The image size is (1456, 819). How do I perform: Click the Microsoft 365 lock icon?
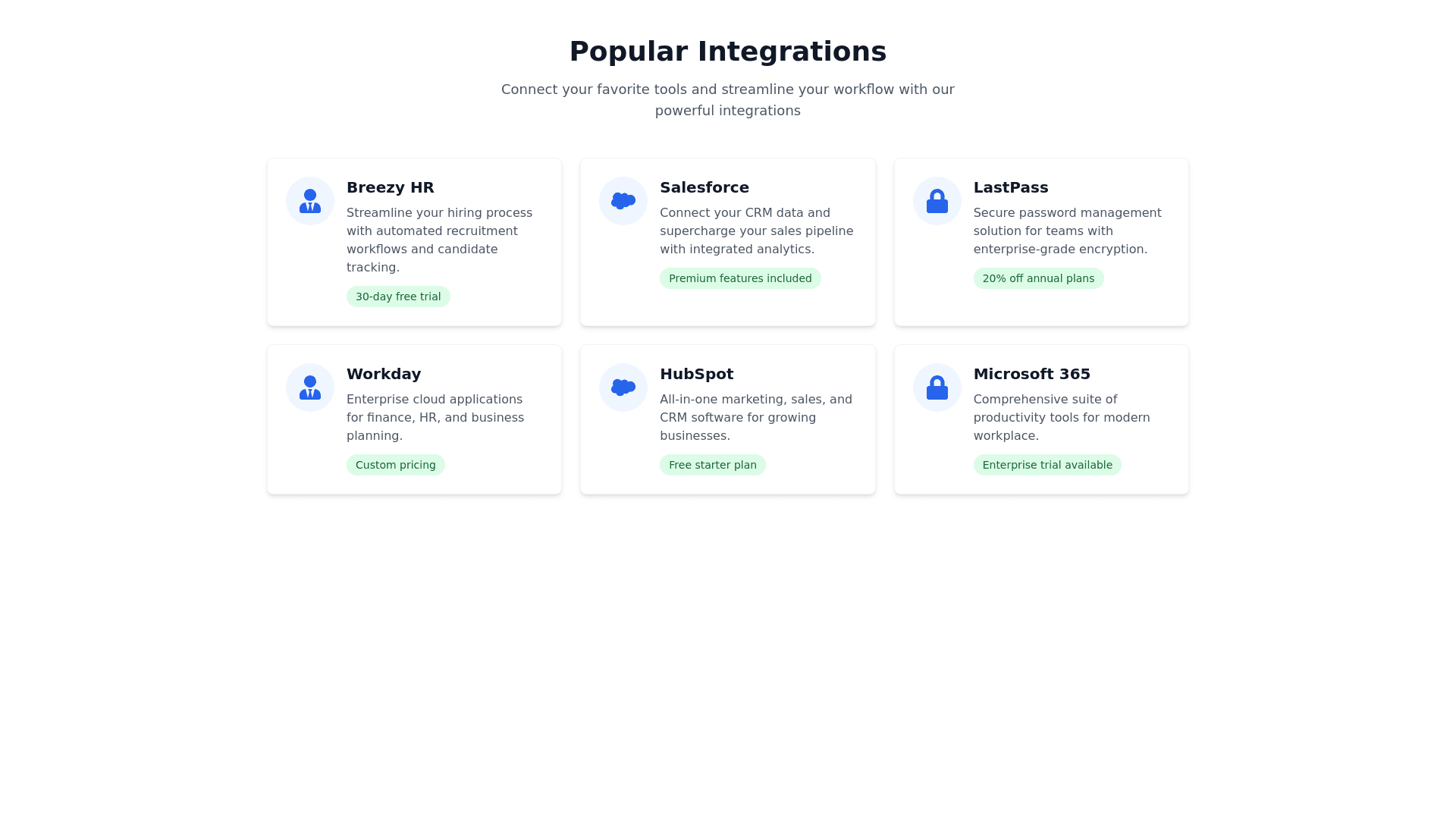click(x=937, y=388)
